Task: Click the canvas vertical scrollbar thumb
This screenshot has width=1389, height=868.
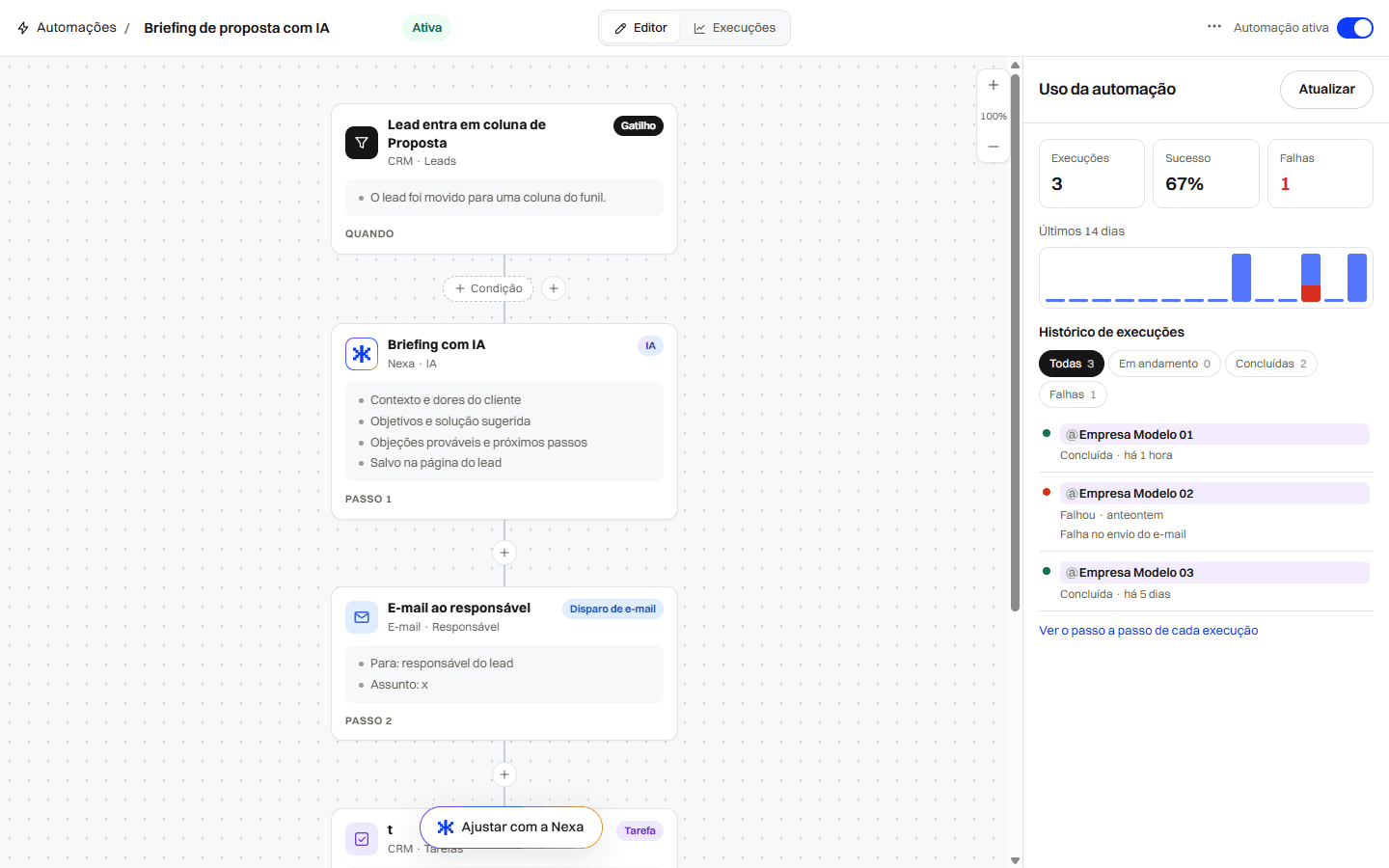Action: pyautogui.click(x=1015, y=342)
